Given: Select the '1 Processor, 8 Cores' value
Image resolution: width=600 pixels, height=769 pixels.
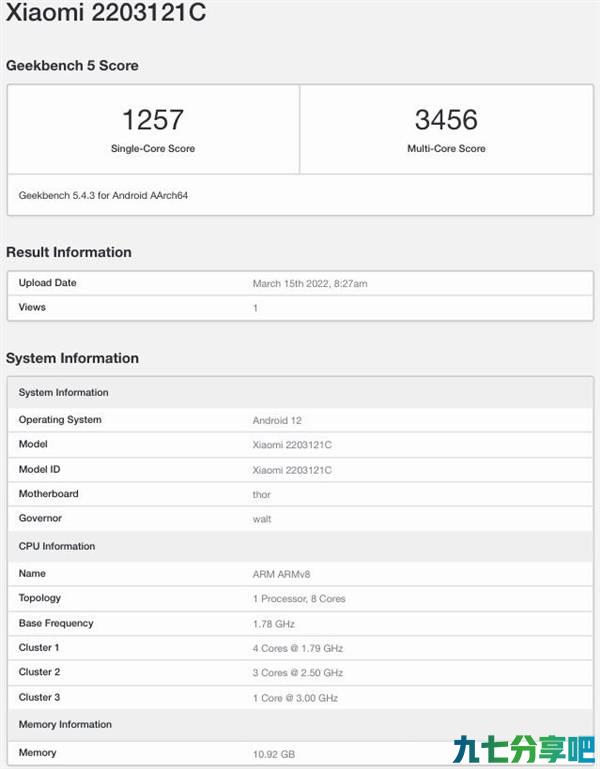Looking at the screenshot, I should click(x=299, y=599).
